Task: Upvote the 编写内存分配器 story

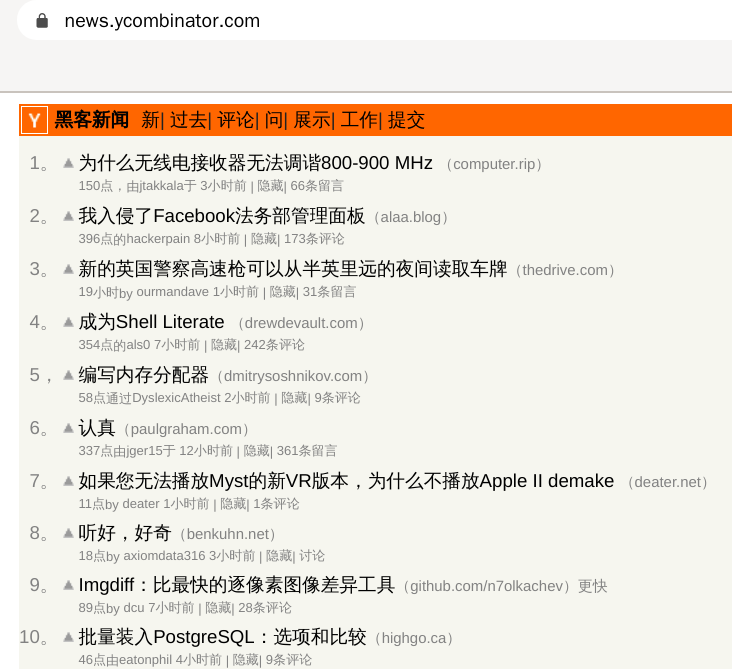Action: [x=68, y=374]
